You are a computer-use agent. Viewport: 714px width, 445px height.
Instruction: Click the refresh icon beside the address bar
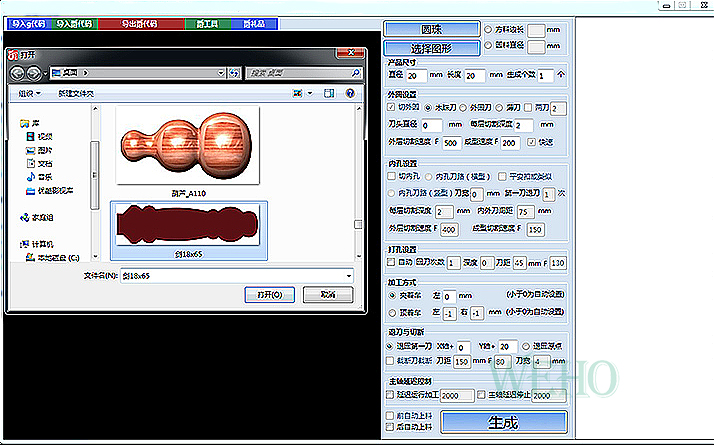tap(234, 73)
